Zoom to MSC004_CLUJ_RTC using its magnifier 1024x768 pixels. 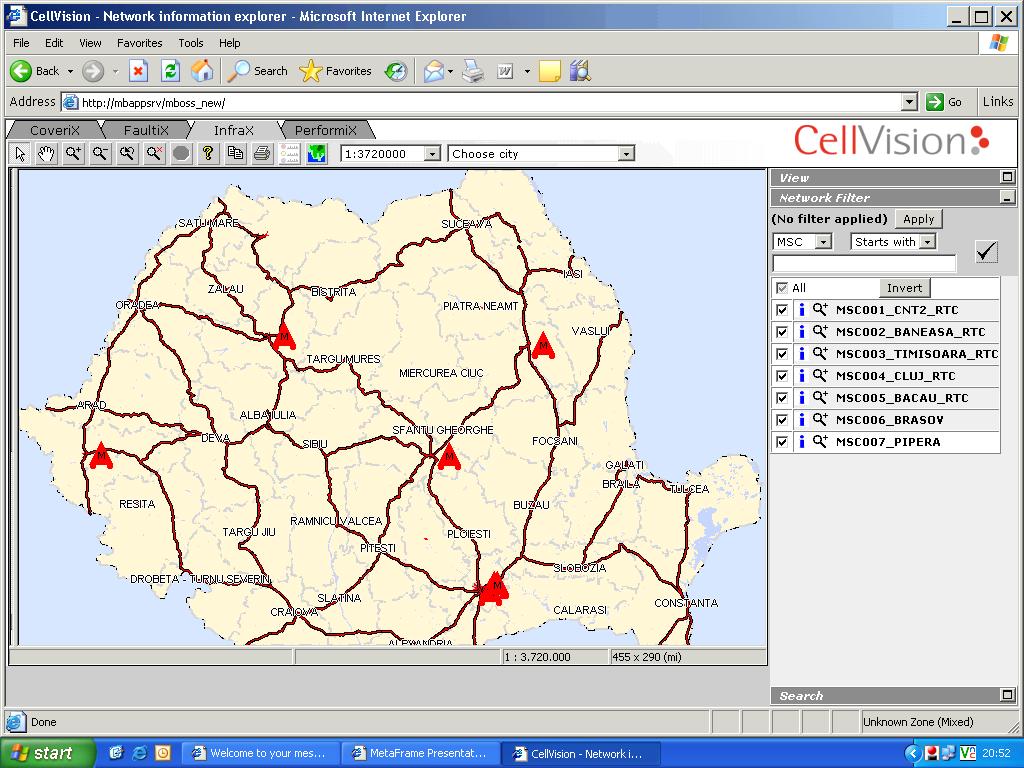click(x=820, y=376)
